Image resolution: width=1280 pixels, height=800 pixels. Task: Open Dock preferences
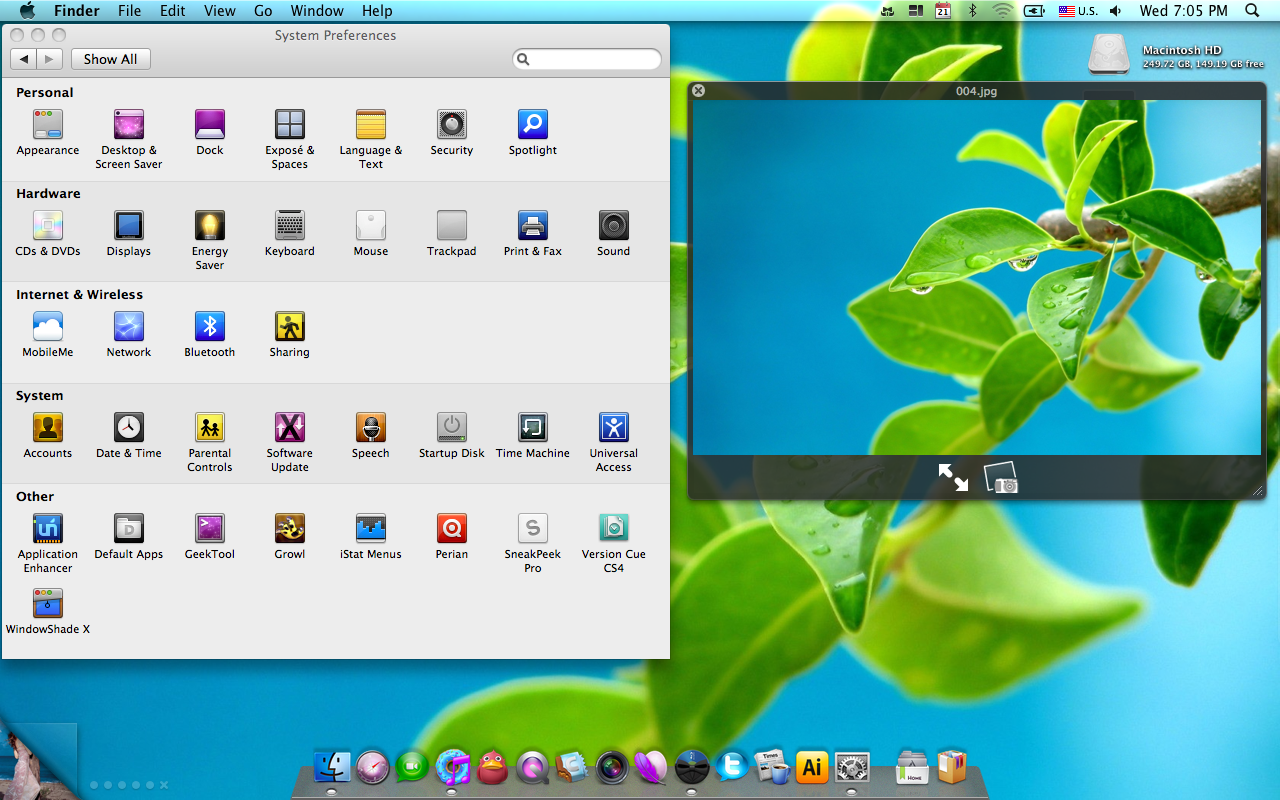pos(210,132)
